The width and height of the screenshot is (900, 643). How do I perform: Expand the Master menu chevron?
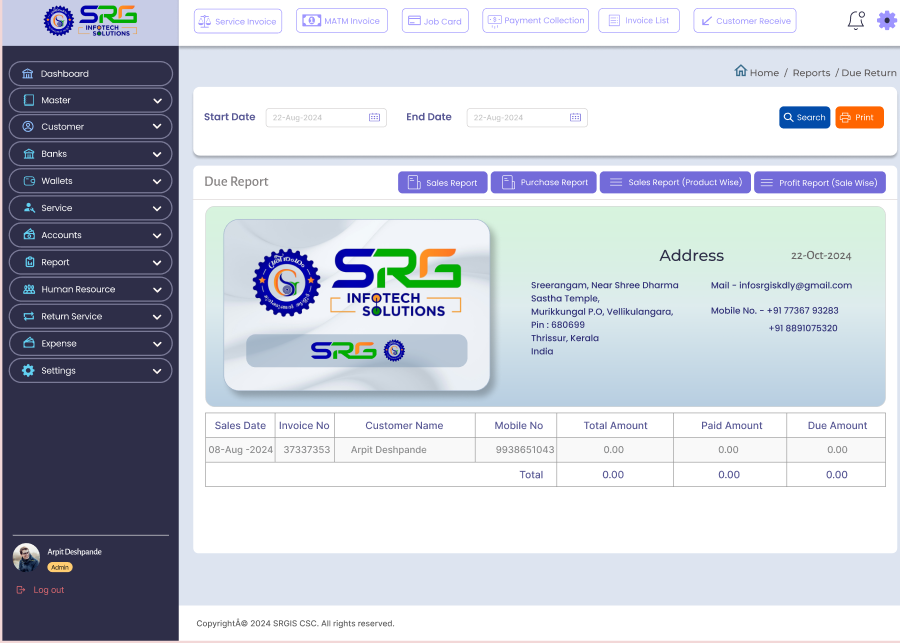[x=157, y=101]
